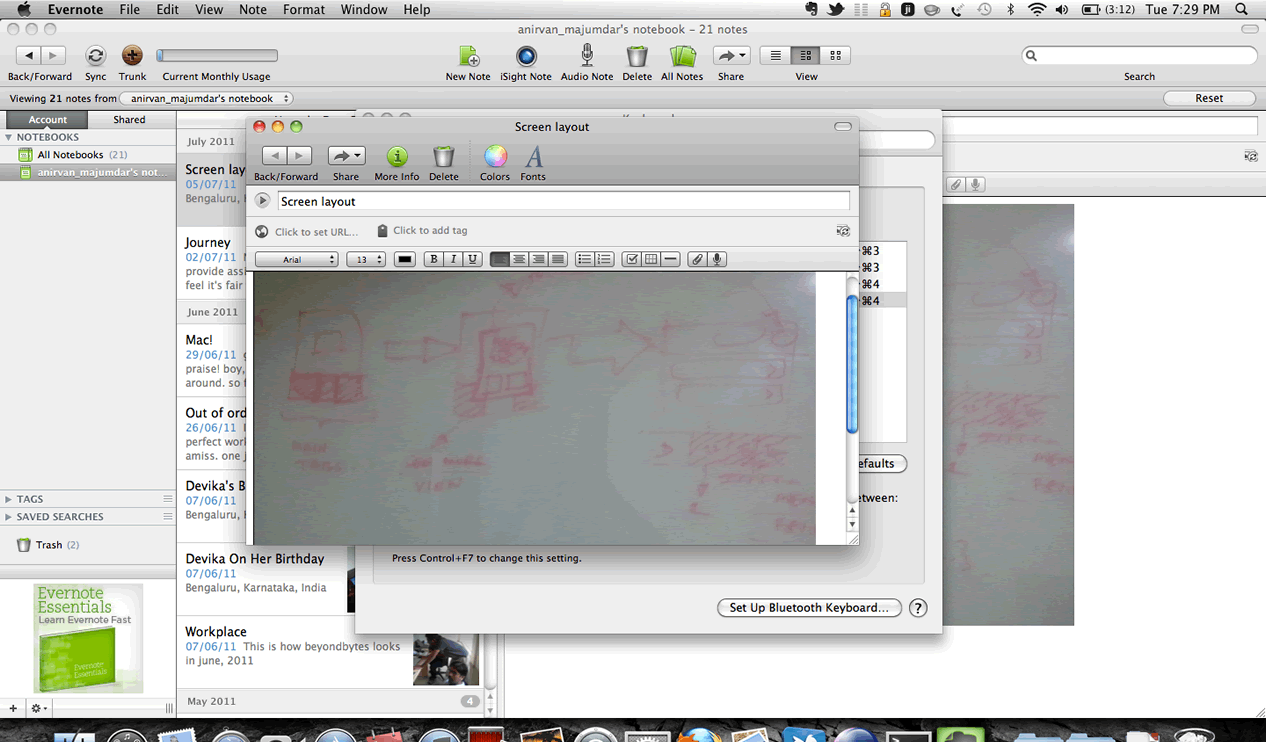
Task: Create a New Note
Action: [468, 56]
